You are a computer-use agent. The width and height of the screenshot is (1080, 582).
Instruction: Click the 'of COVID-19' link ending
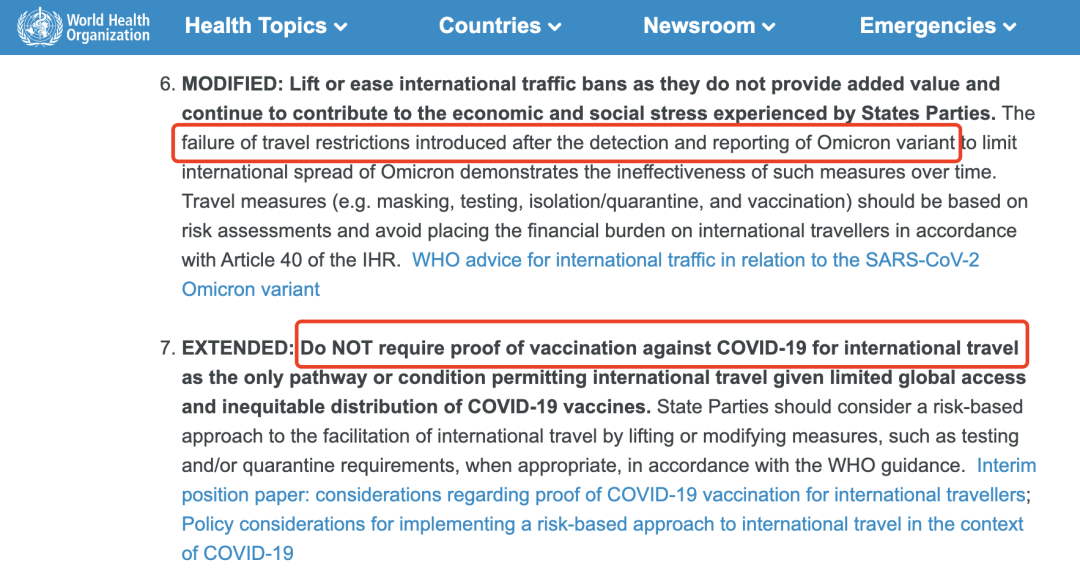coord(238,553)
